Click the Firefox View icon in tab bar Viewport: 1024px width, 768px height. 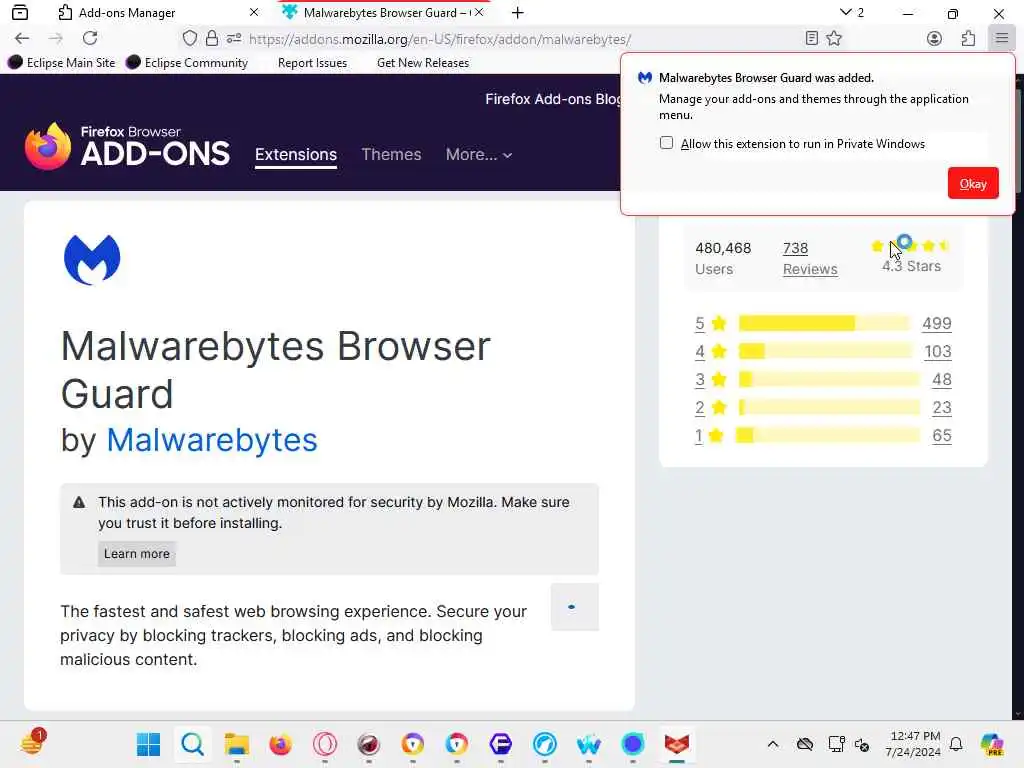point(20,12)
